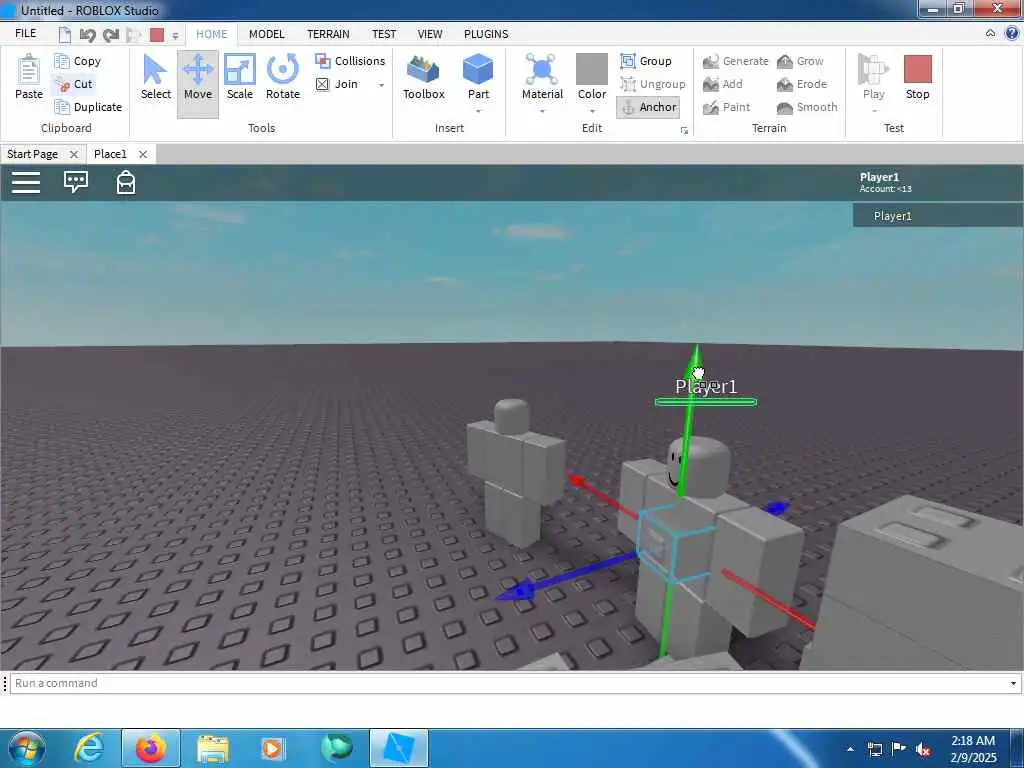Open the command bar history dropdown
The height and width of the screenshot is (768, 1024).
click(x=1013, y=683)
